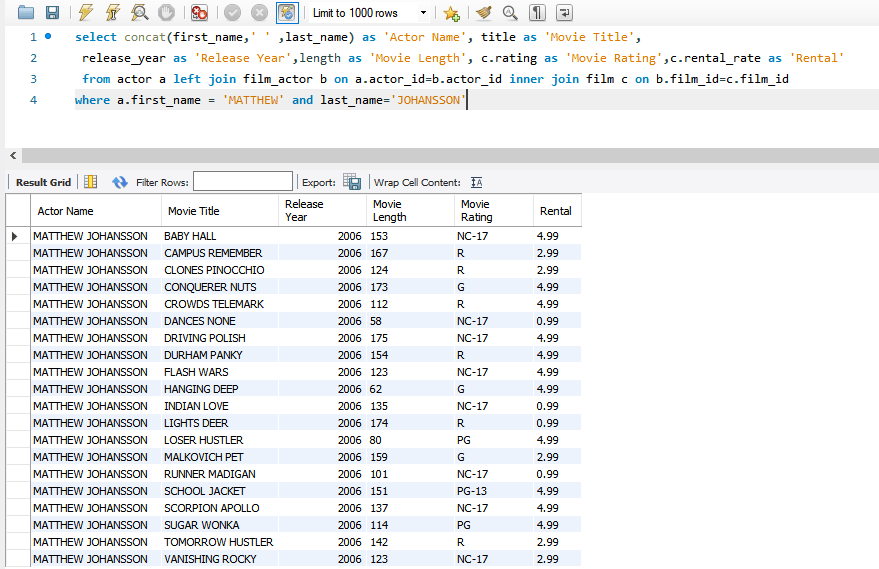Screen dimensions: 879x569
Task: Add query to favorites star icon
Action: point(451,13)
